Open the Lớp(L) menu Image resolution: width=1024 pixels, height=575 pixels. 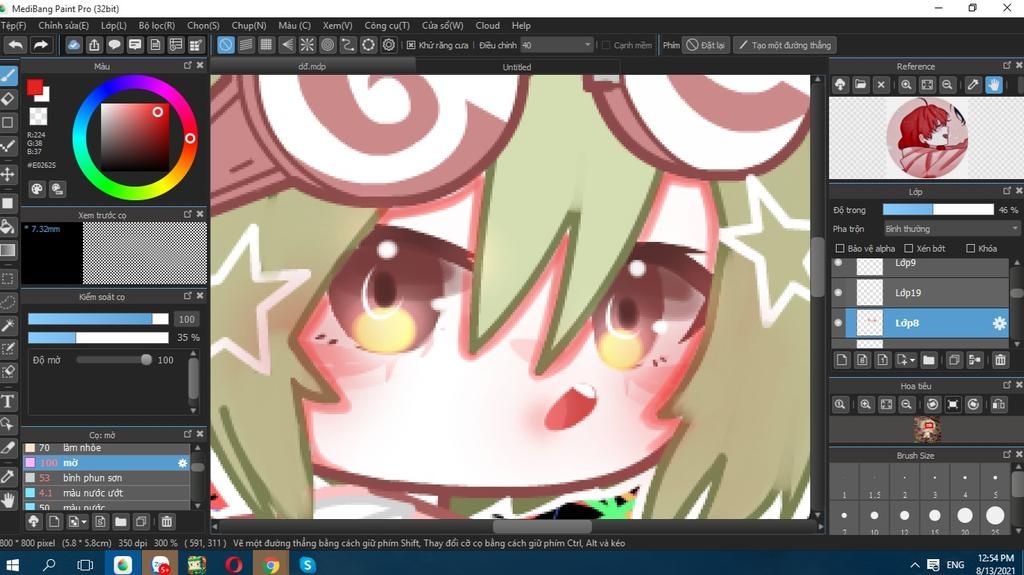click(114, 25)
